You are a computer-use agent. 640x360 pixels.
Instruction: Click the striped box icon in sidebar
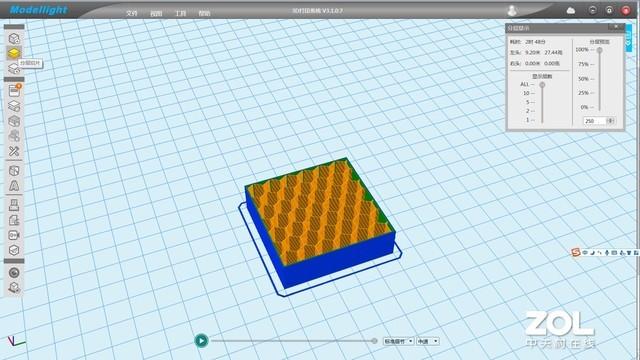[x=14, y=121]
